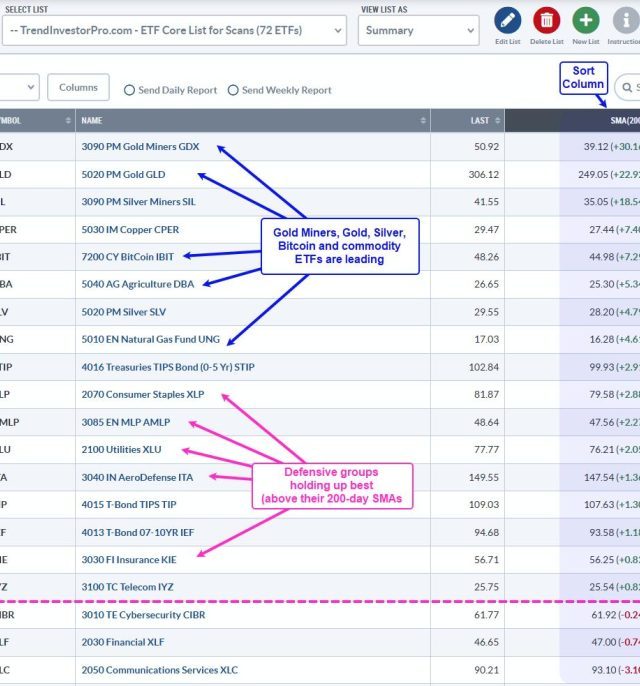
Task: Open 3040 IN AeroDefense ITA link
Action: (137, 477)
